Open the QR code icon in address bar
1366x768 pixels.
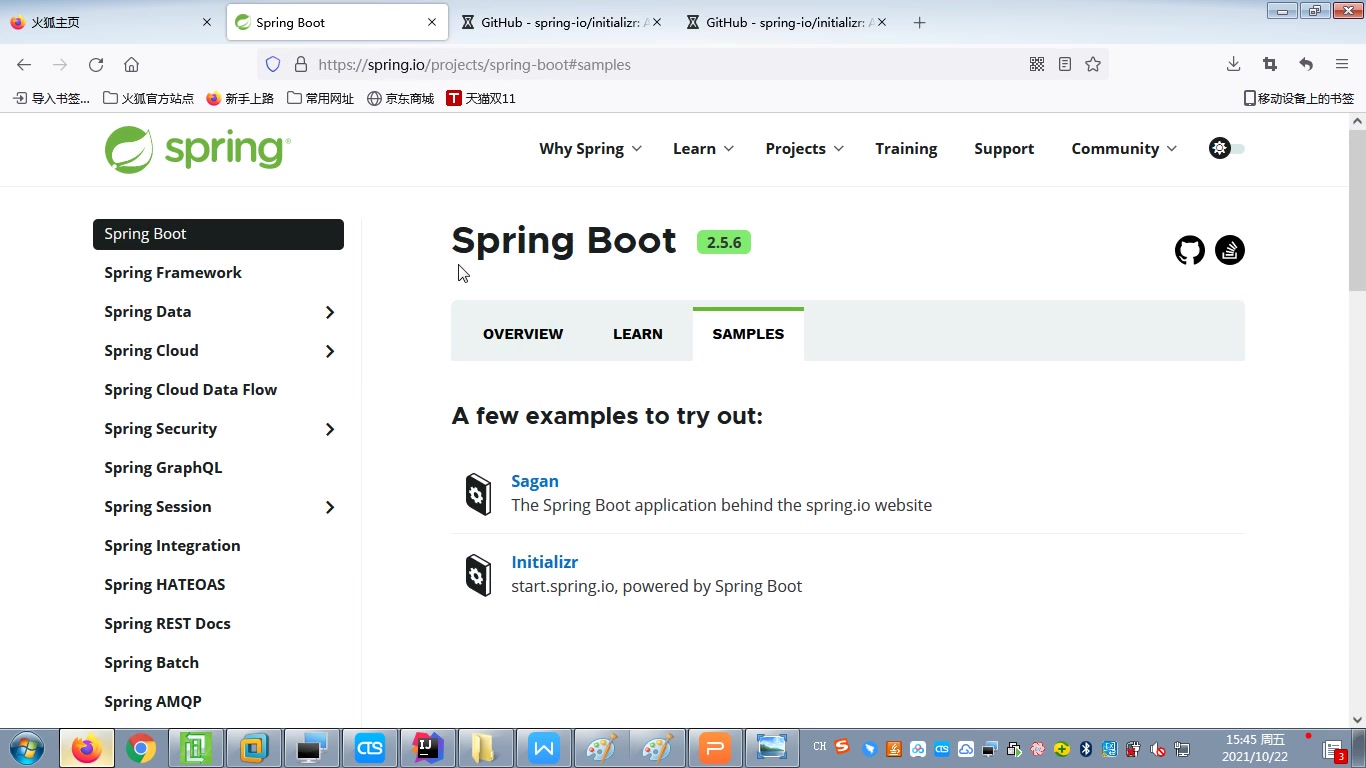1037,65
